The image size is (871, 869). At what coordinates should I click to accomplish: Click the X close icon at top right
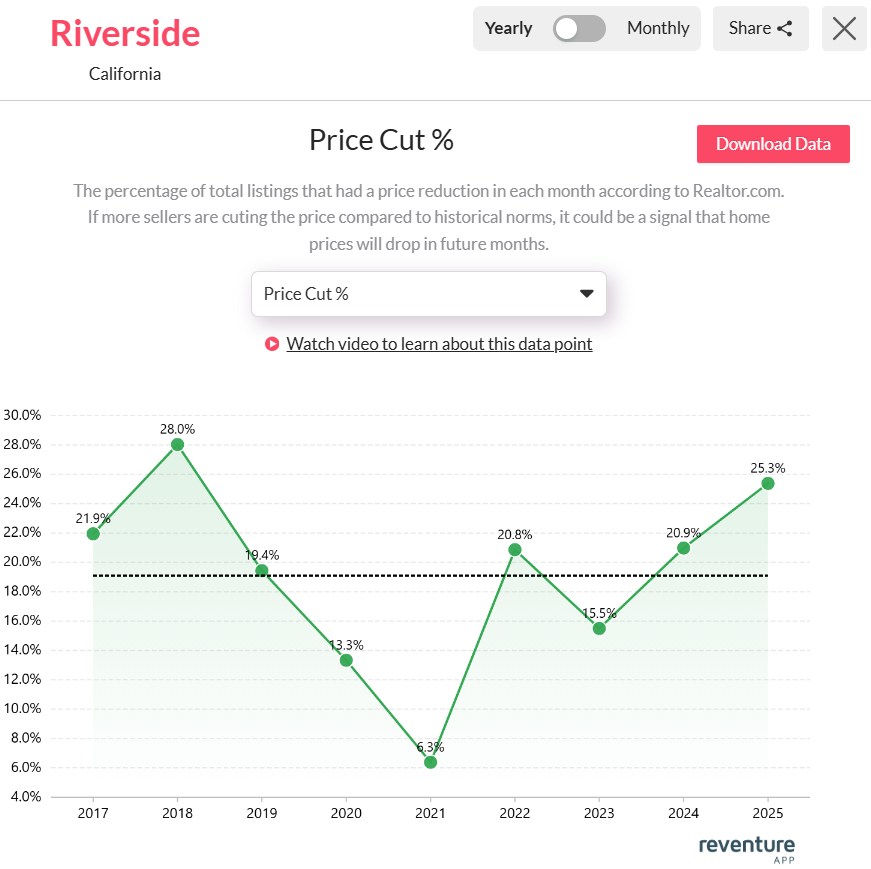point(844,28)
